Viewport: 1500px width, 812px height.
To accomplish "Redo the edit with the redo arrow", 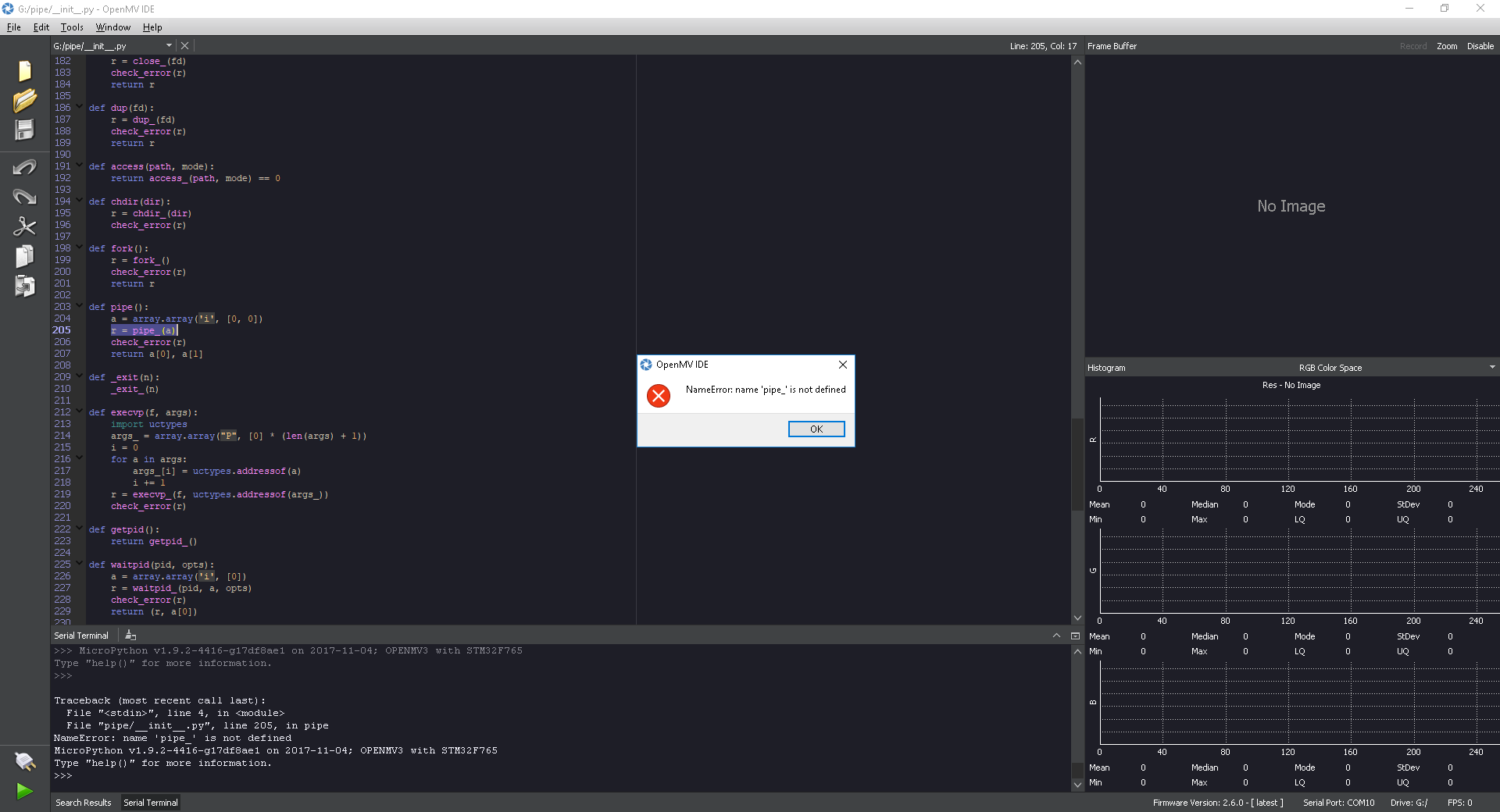I will click(25, 197).
